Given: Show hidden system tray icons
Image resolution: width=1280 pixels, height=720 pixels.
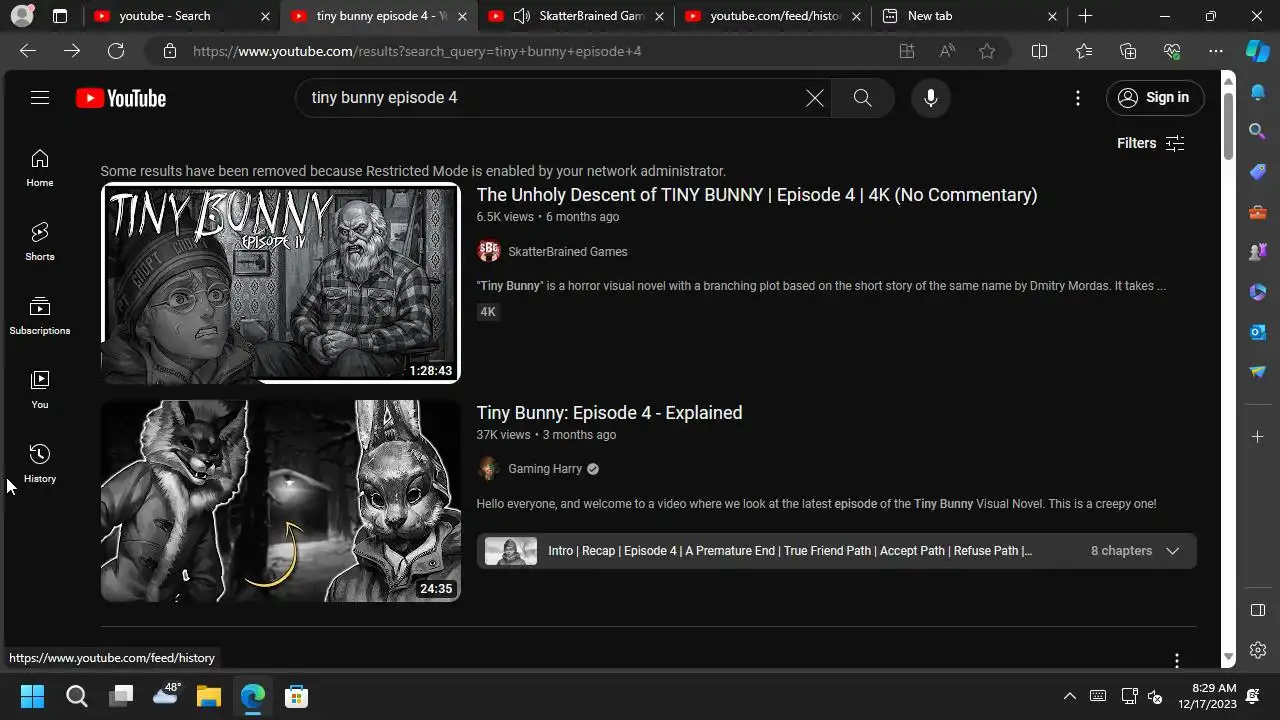Looking at the screenshot, I should 1070,696.
